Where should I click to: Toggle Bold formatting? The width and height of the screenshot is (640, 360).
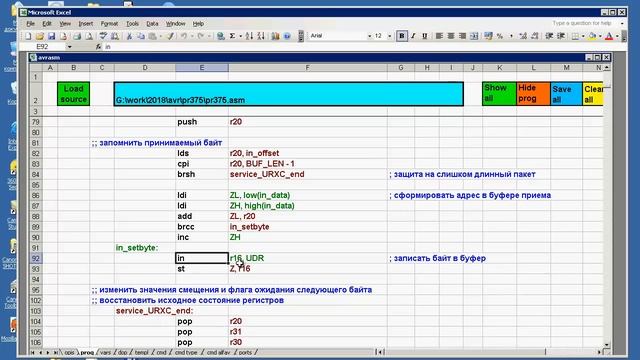click(402, 36)
